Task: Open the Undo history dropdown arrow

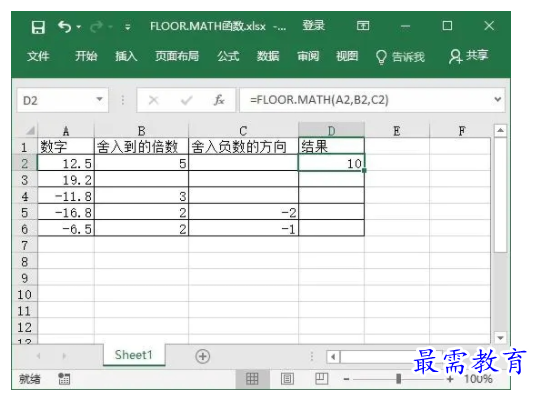Action: 79,27
